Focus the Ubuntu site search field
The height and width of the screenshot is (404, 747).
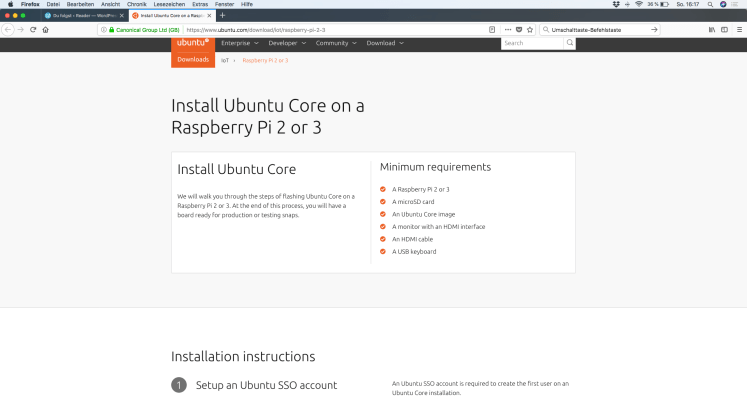click(x=532, y=43)
